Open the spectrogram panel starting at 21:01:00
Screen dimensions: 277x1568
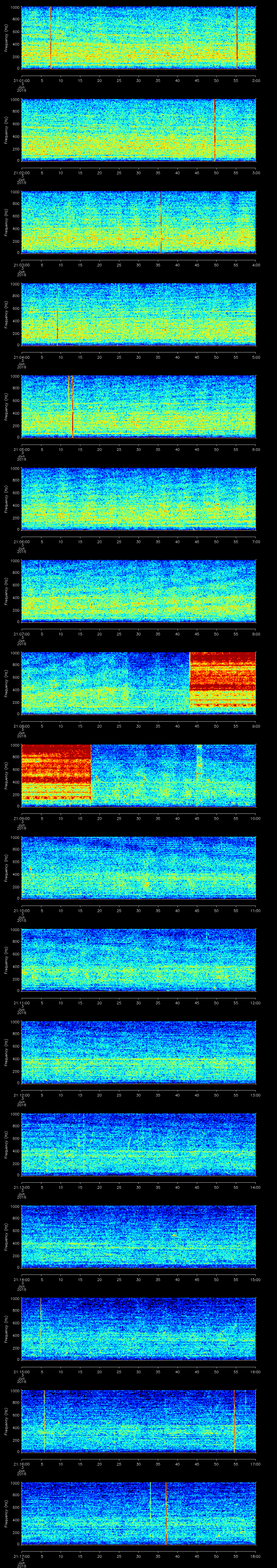(138, 38)
